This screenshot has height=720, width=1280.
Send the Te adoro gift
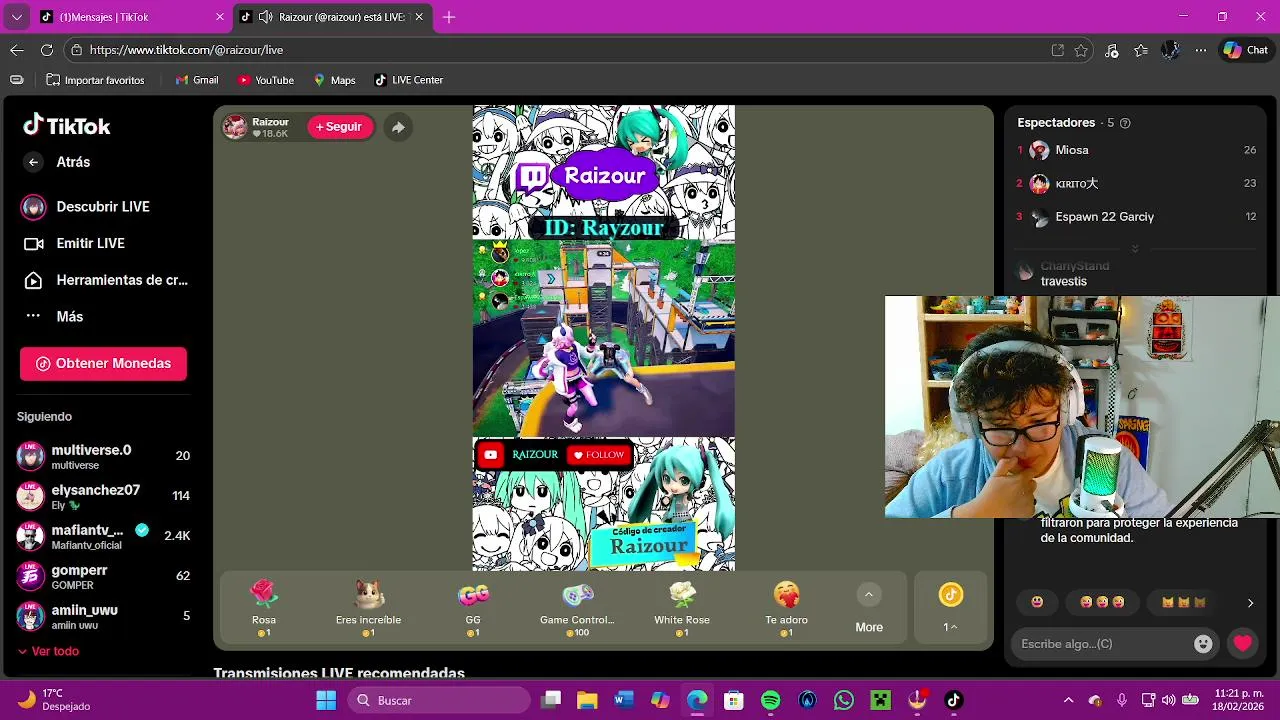786,607
